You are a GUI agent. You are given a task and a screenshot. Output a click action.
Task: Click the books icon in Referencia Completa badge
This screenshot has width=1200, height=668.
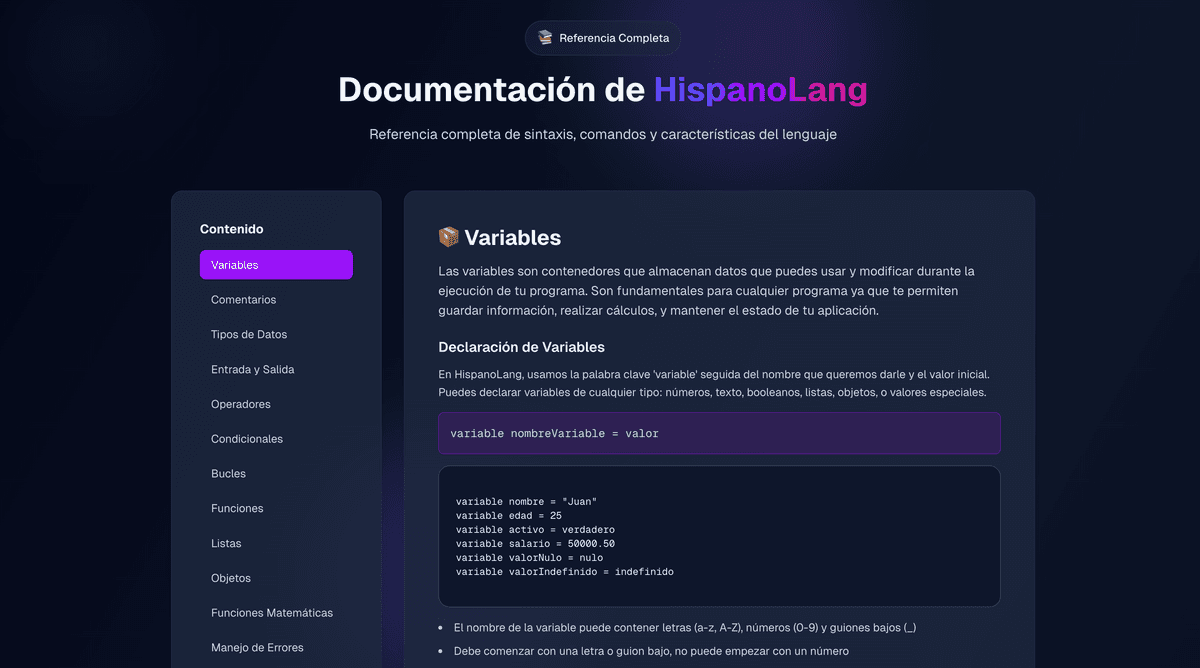point(545,37)
